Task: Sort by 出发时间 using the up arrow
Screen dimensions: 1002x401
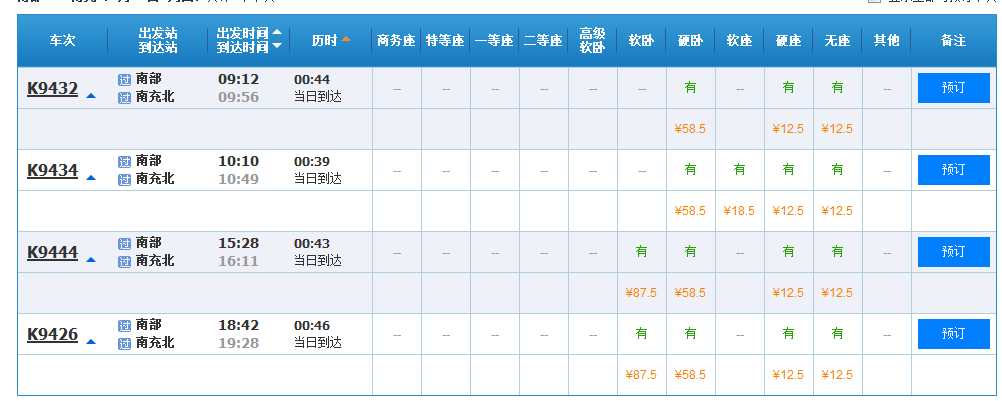Action: click(277, 33)
